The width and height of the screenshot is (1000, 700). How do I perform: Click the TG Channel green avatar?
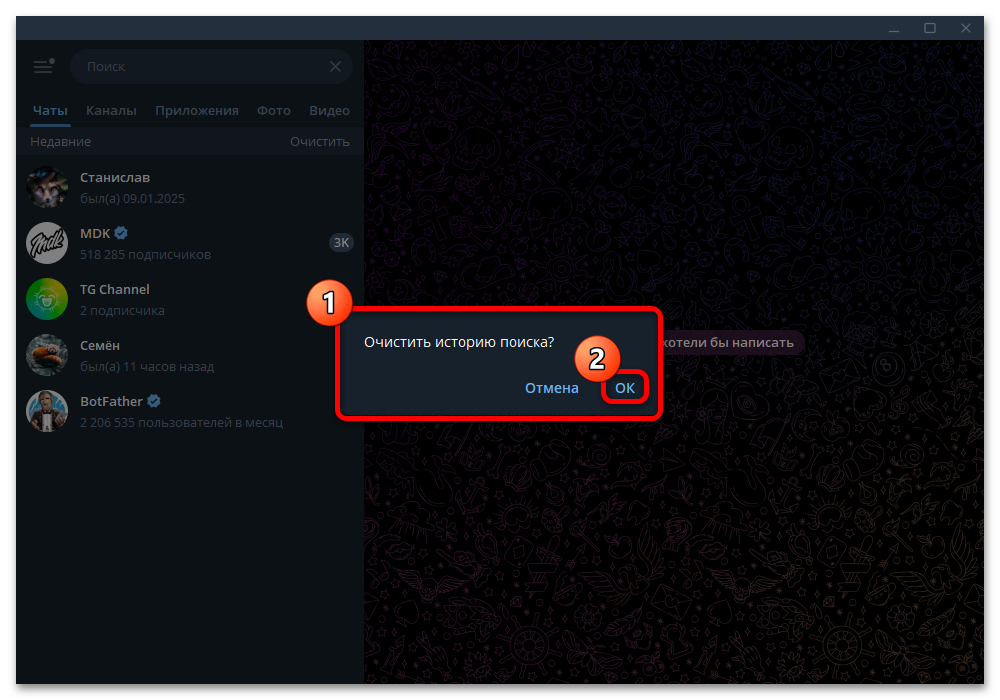point(47,299)
